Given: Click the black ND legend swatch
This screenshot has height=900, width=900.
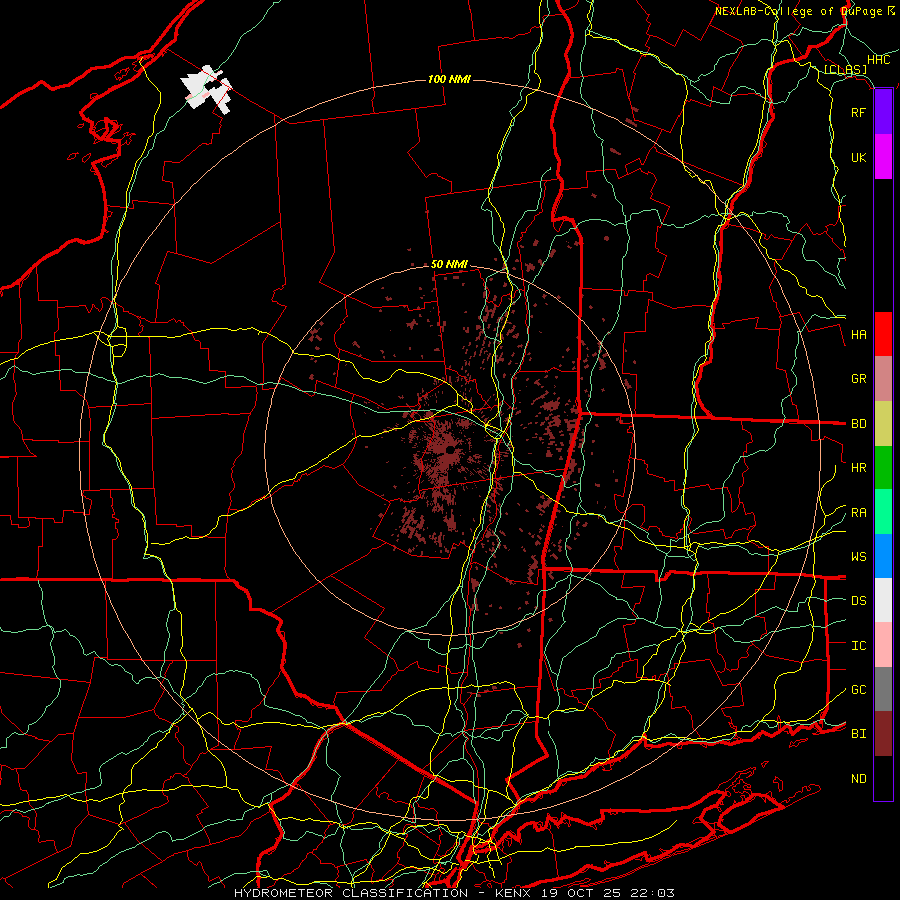Looking at the screenshot, I should (x=883, y=778).
